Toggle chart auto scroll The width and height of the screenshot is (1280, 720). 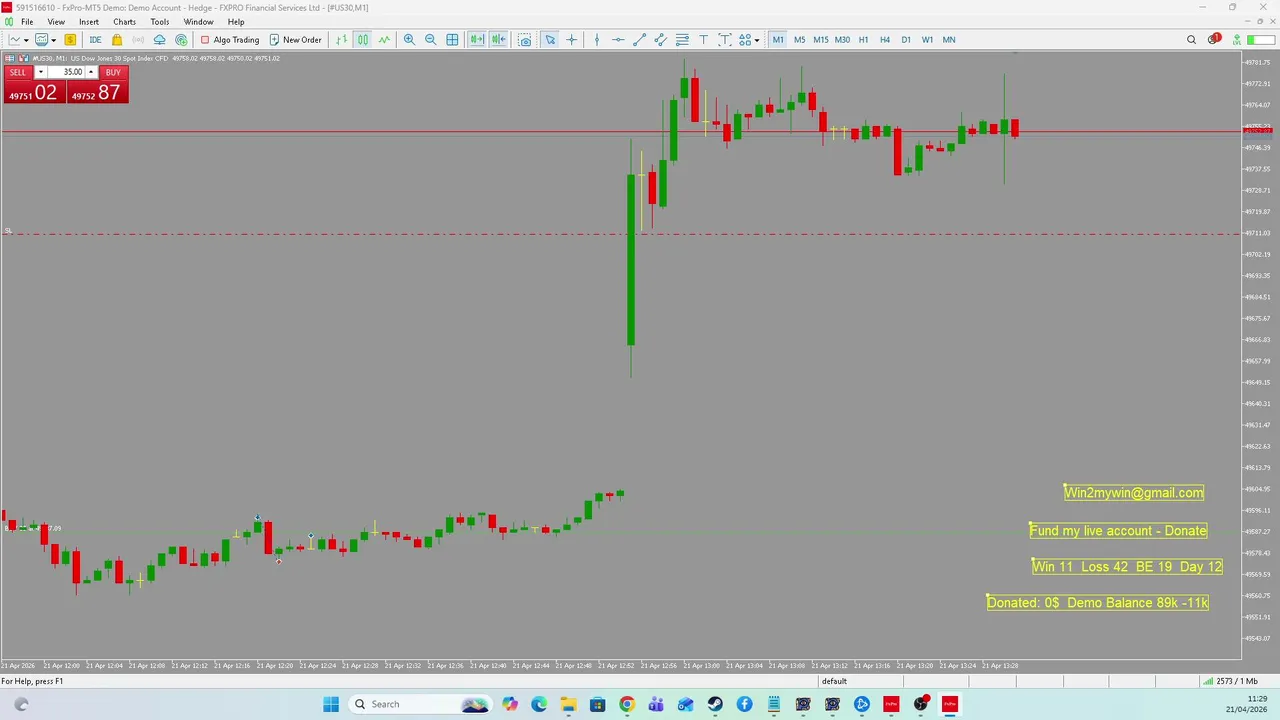[477, 40]
